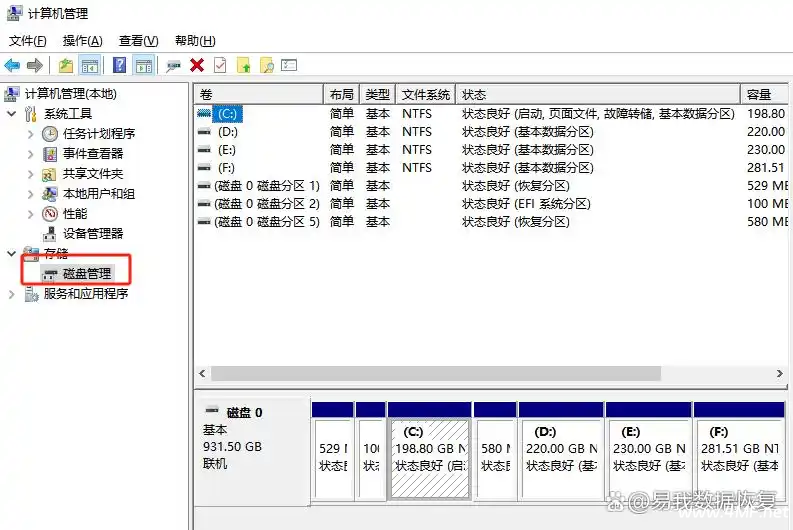This screenshot has height=530, width=793.
Task: Click the red X delete toolbar icon
Action: pos(197,65)
